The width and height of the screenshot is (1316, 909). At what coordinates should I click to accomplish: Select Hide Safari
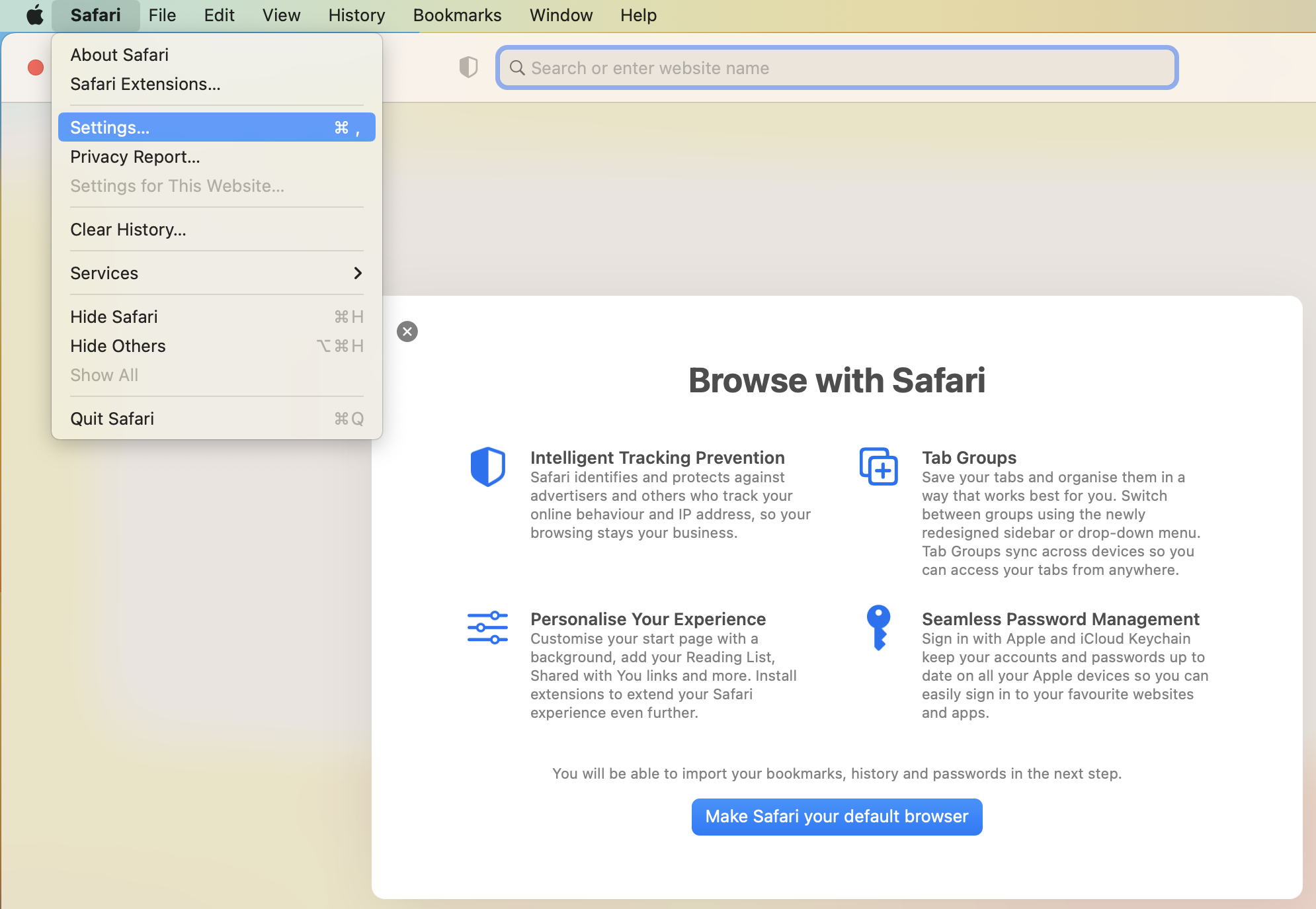(217, 317)
